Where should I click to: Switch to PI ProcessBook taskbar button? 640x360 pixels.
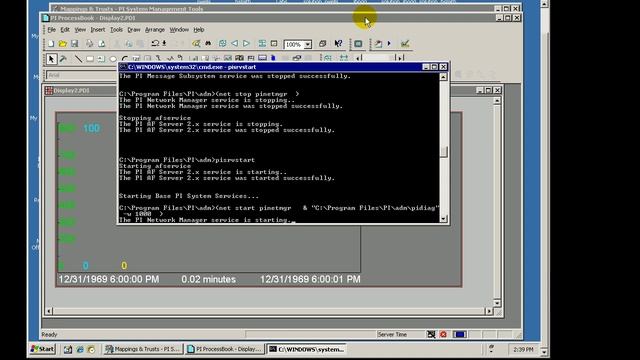pyautogui.click(x=224, y=349)
